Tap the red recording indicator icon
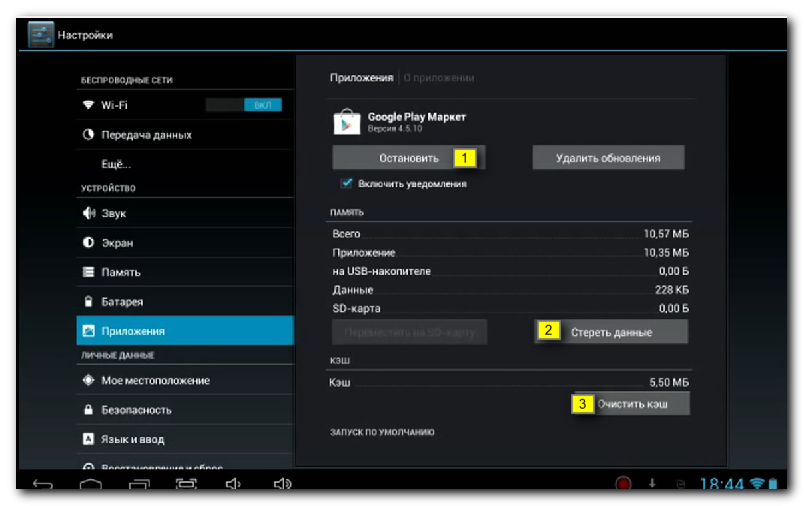Screen dimensions: 804x506 [623, 483]
